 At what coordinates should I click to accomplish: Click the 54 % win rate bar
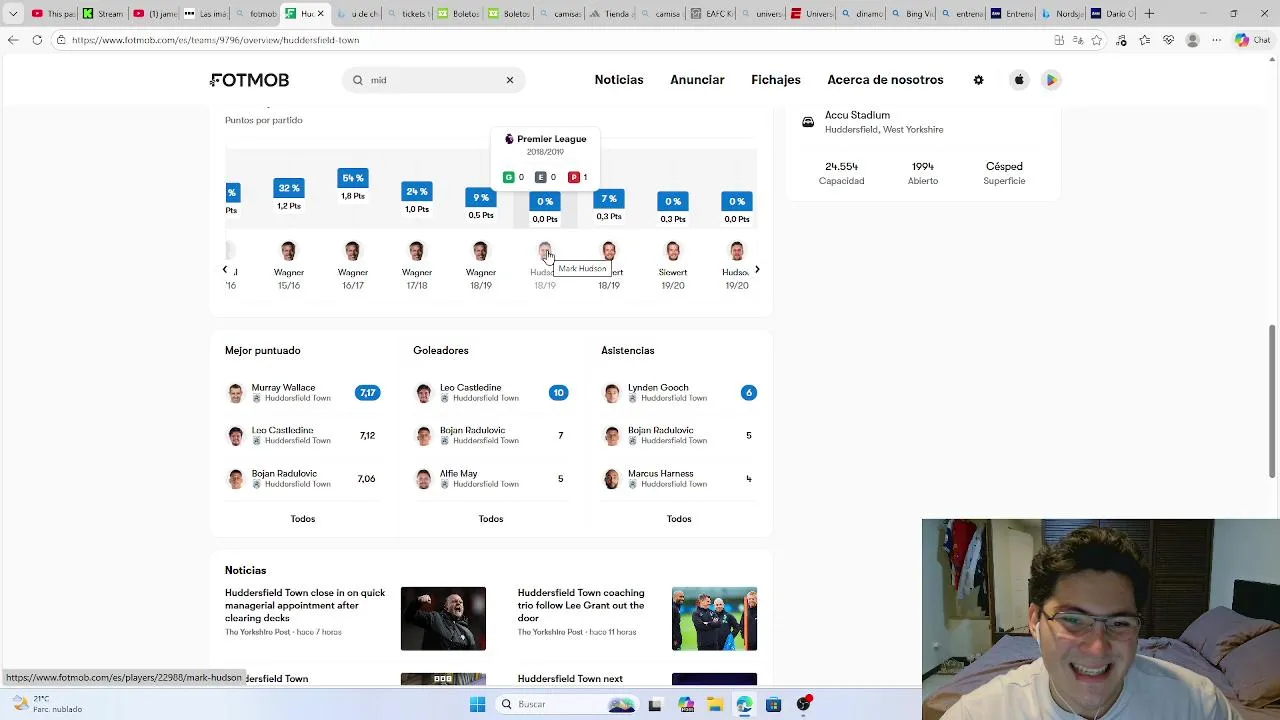[x=353, y=178]
